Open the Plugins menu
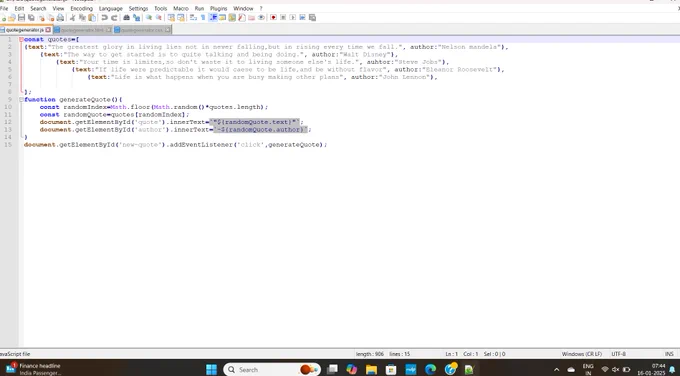The height and width of the screenshot is (376, 680). 219,8
